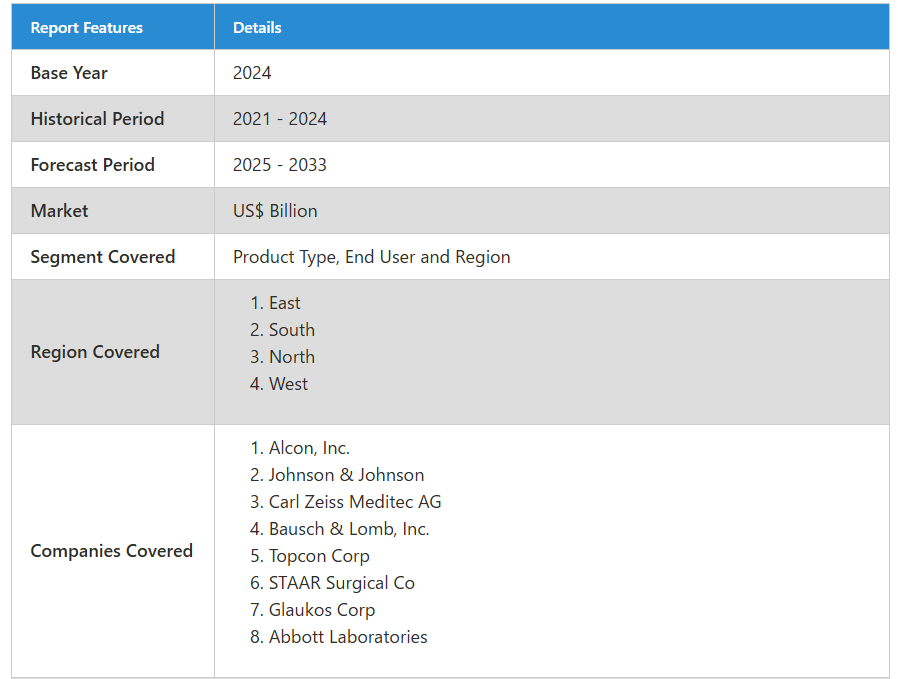Click the Details column header
This screenshot has height=679, width=898.
(257, 28)
